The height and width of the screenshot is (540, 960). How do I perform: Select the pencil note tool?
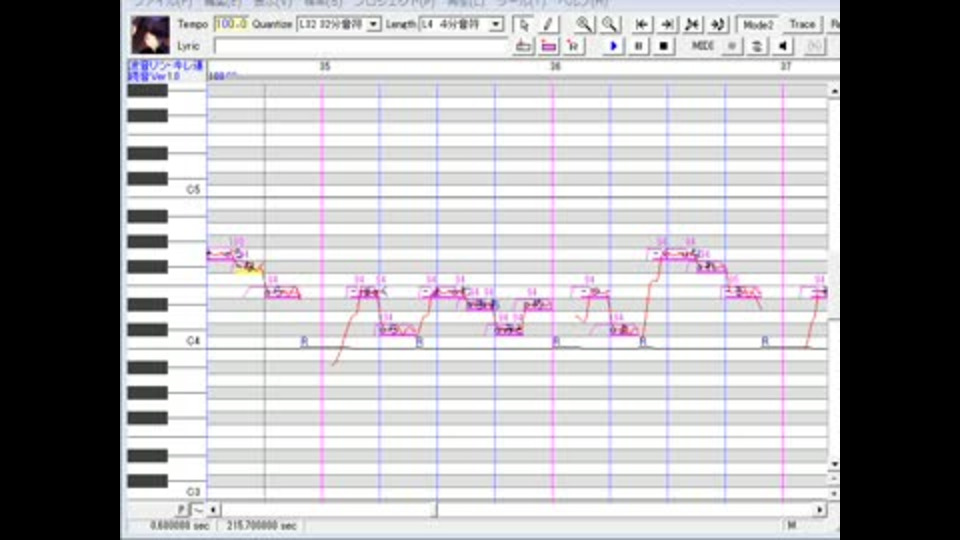[x=548, y=24]
